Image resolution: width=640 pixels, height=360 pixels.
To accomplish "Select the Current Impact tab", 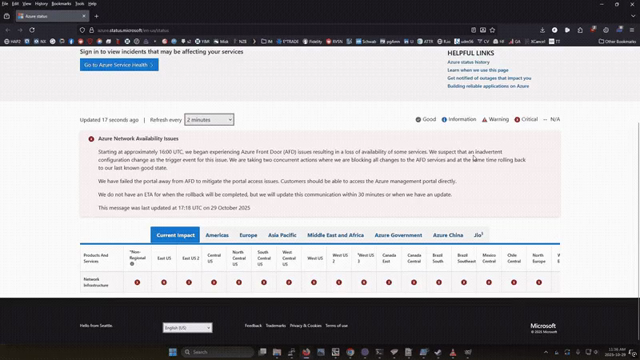I will (175, 235).
